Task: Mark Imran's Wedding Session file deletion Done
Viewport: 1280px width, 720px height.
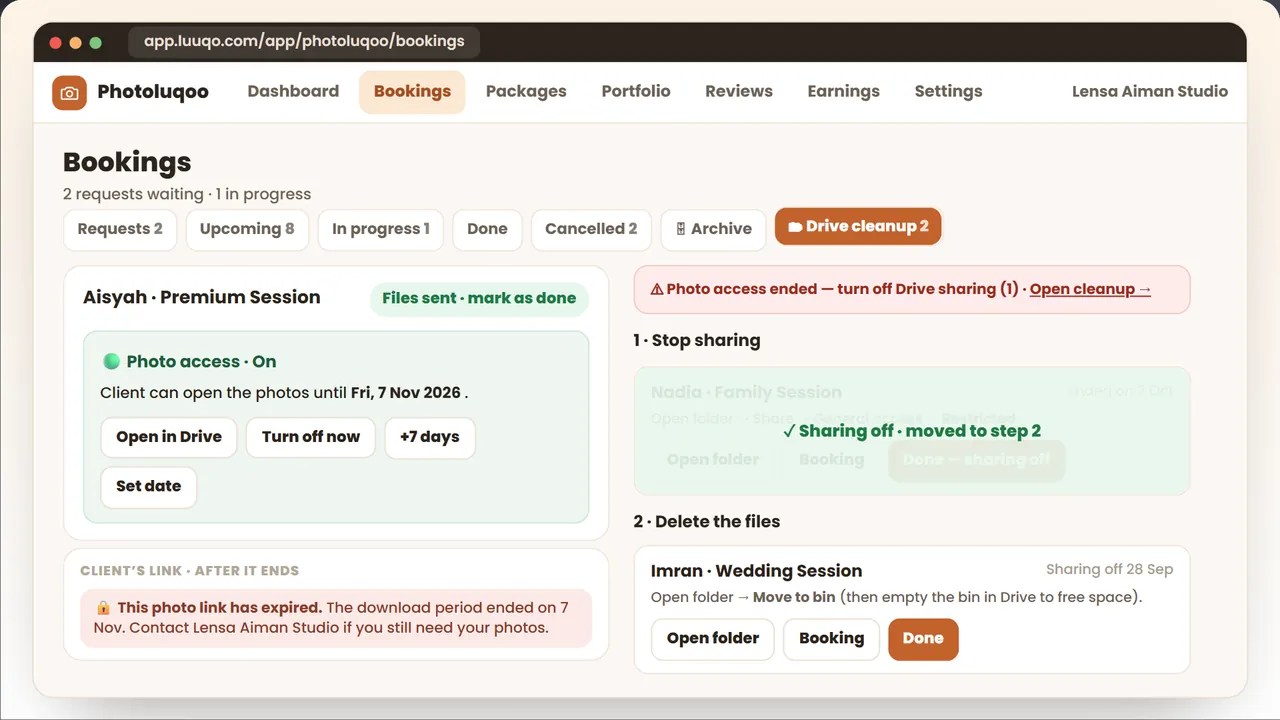Action: click(923, 639)
